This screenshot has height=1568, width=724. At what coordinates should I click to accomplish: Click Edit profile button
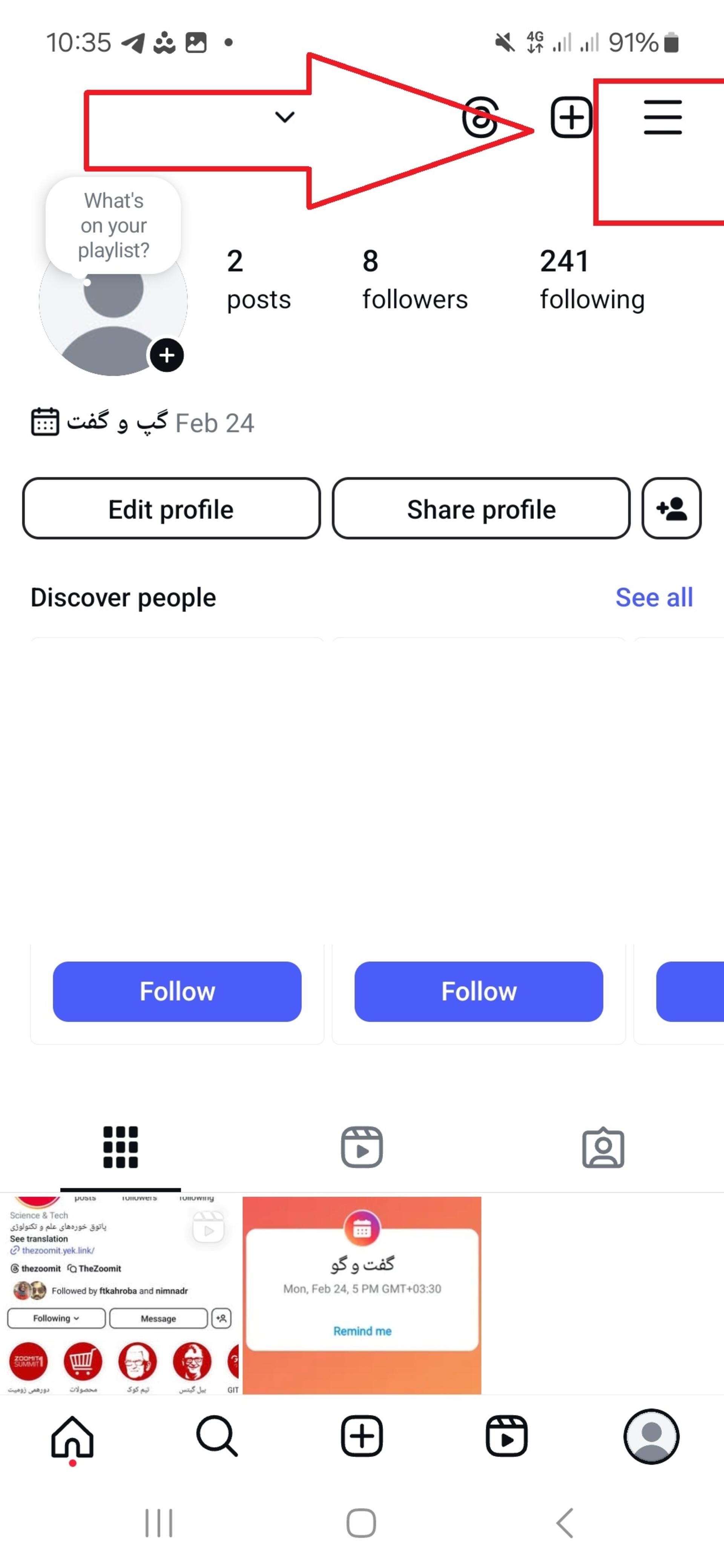coord(171,508)
